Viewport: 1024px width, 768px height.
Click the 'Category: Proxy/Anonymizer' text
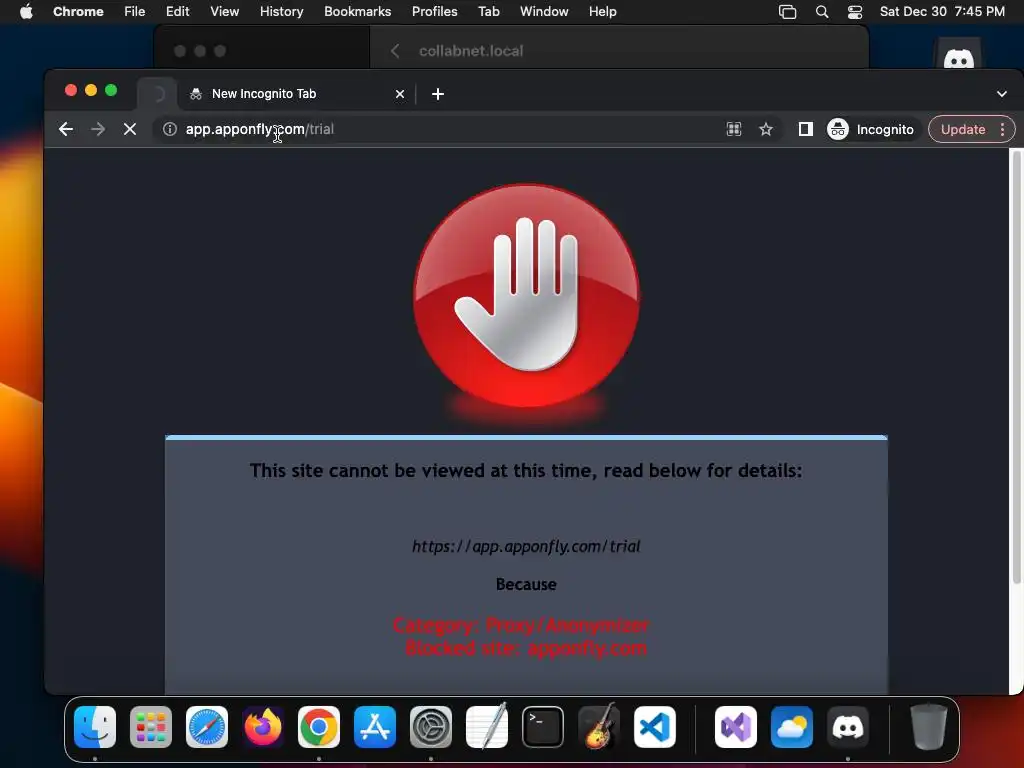click(521, 626)
